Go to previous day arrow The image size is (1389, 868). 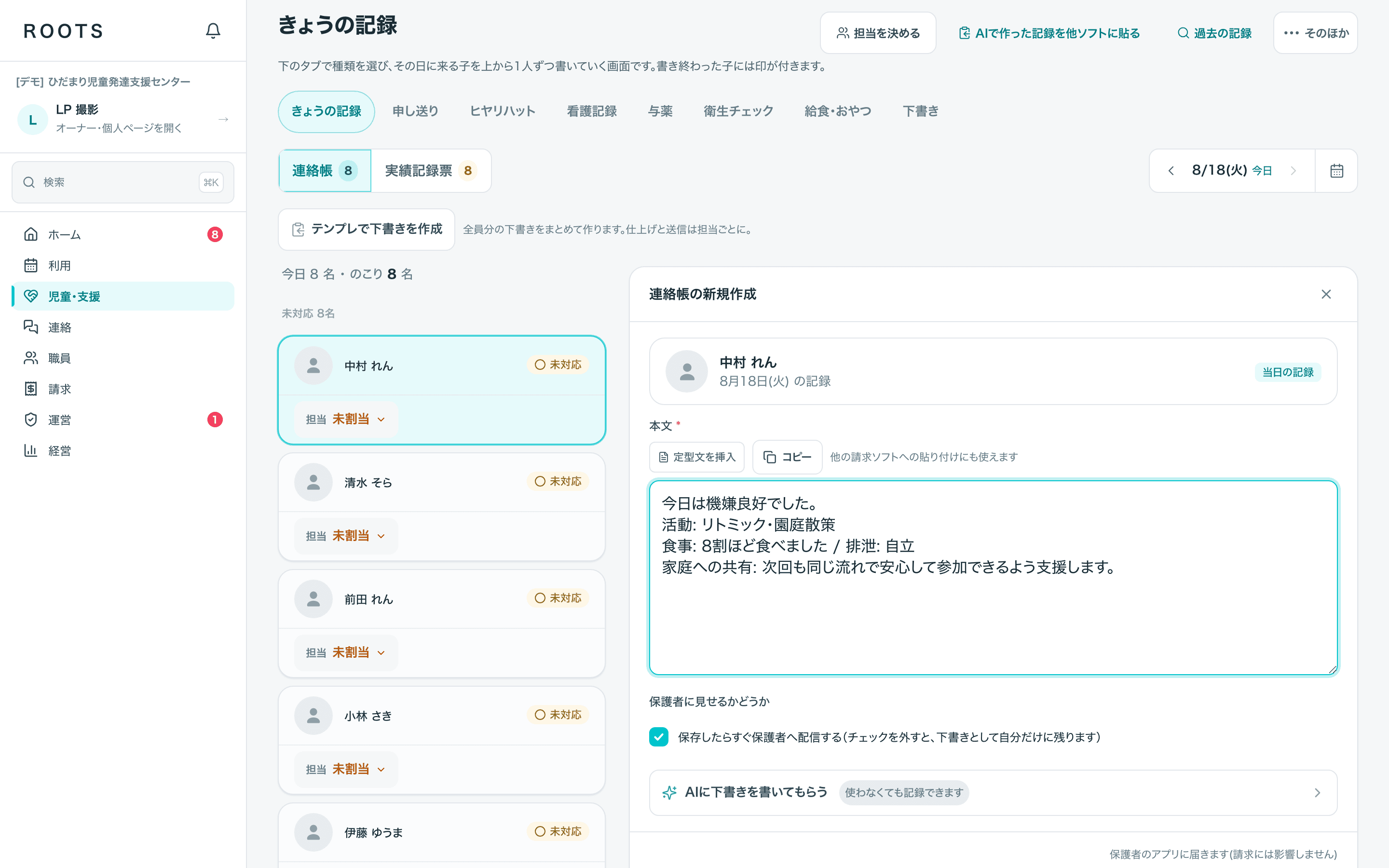coord(1171,171)
